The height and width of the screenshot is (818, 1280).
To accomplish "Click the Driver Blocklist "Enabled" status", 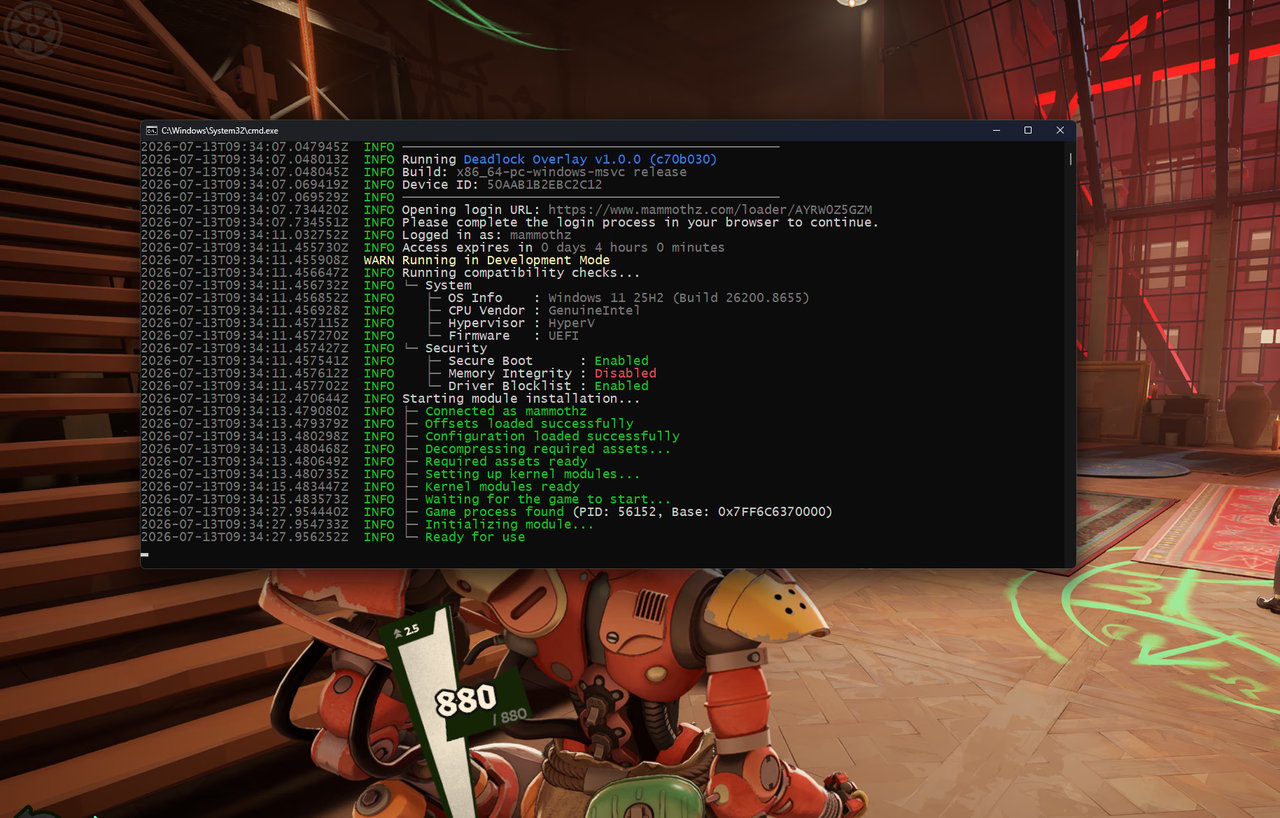I will point(621,386).
